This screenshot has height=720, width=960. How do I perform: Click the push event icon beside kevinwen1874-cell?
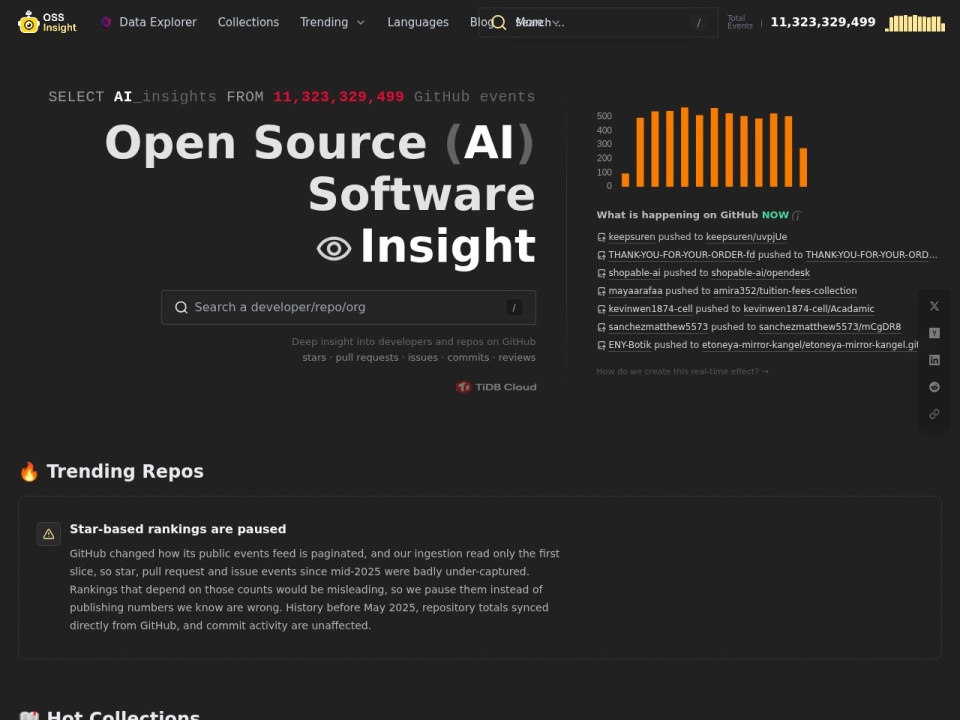point(601,310)
